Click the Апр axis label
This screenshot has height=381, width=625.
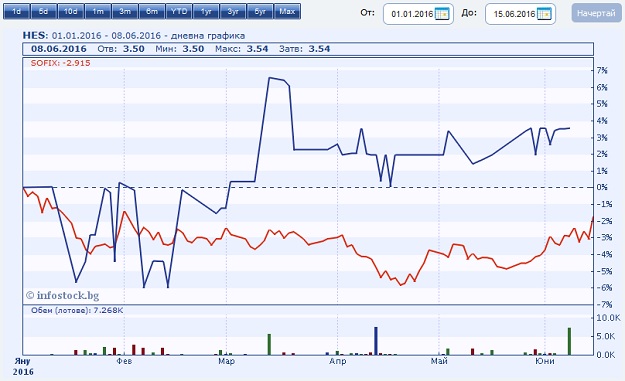pos(337,361)
